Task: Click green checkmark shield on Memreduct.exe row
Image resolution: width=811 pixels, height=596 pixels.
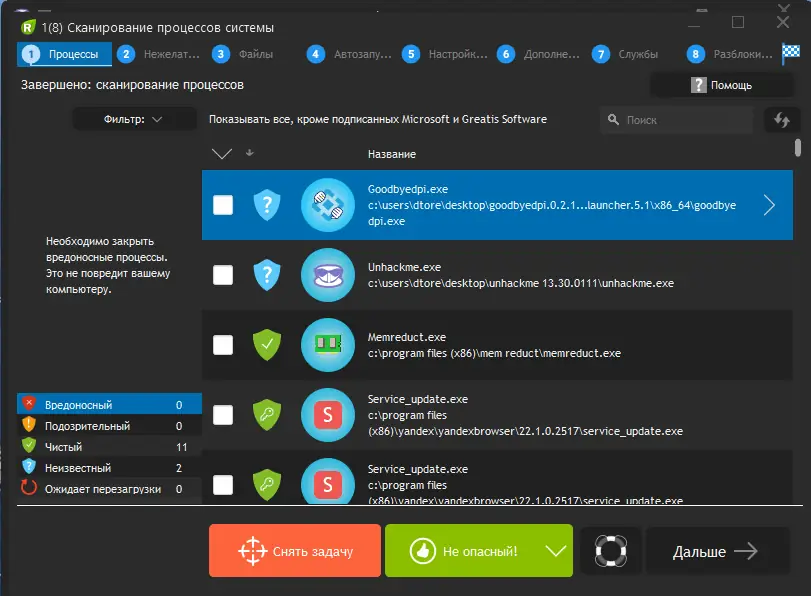Action: click(267, 345)
